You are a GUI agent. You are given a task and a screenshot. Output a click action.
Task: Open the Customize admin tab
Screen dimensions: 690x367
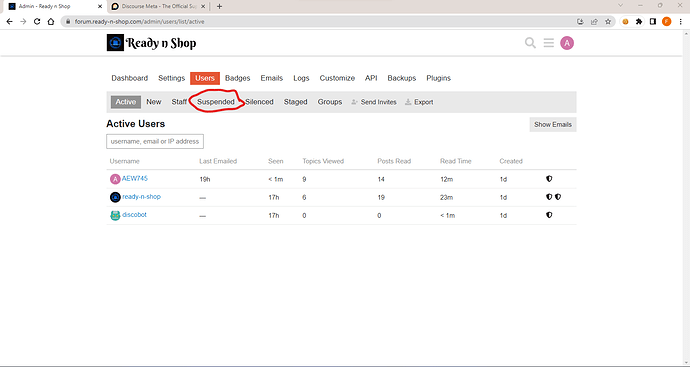pos(337,78)
